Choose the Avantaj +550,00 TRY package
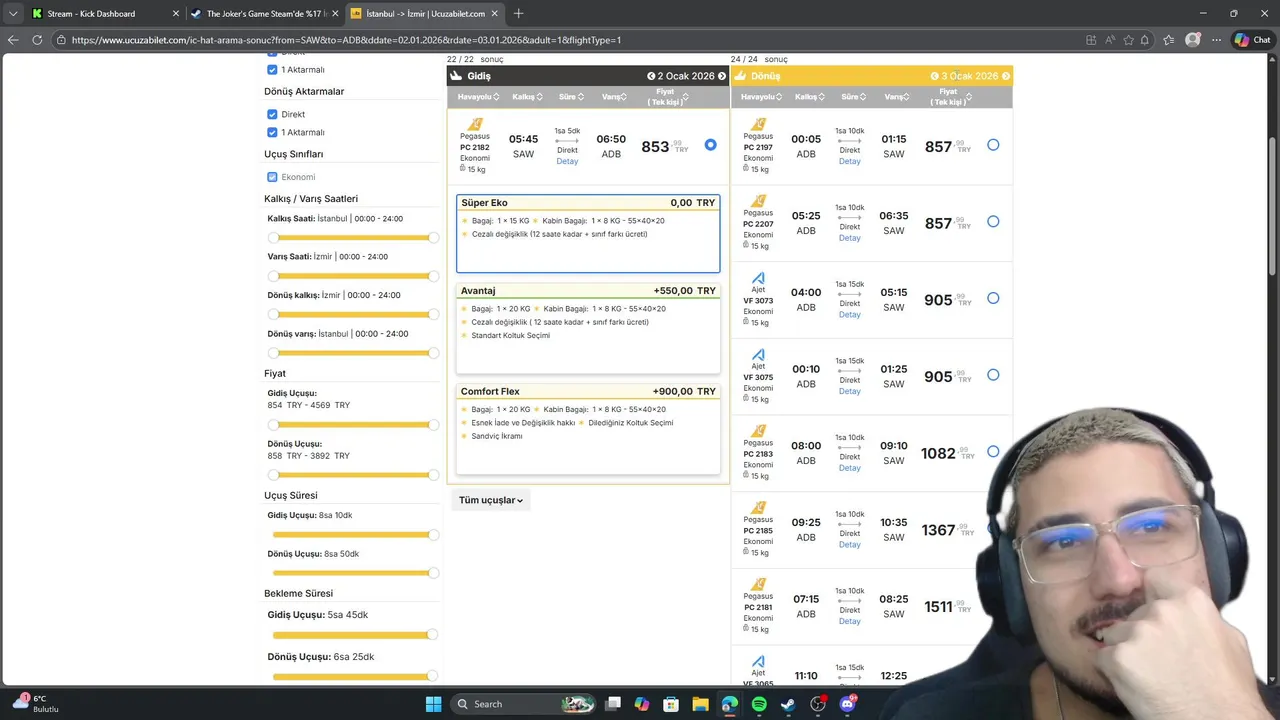The width and height of the screenshot is (1280, 720). tap(588, 328)
